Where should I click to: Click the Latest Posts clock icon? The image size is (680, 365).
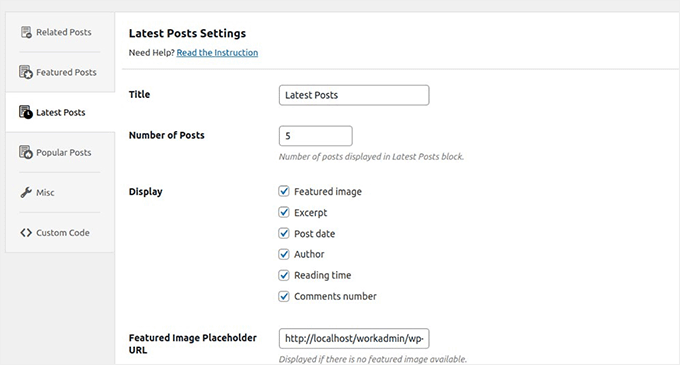click(x=26, y=112)
